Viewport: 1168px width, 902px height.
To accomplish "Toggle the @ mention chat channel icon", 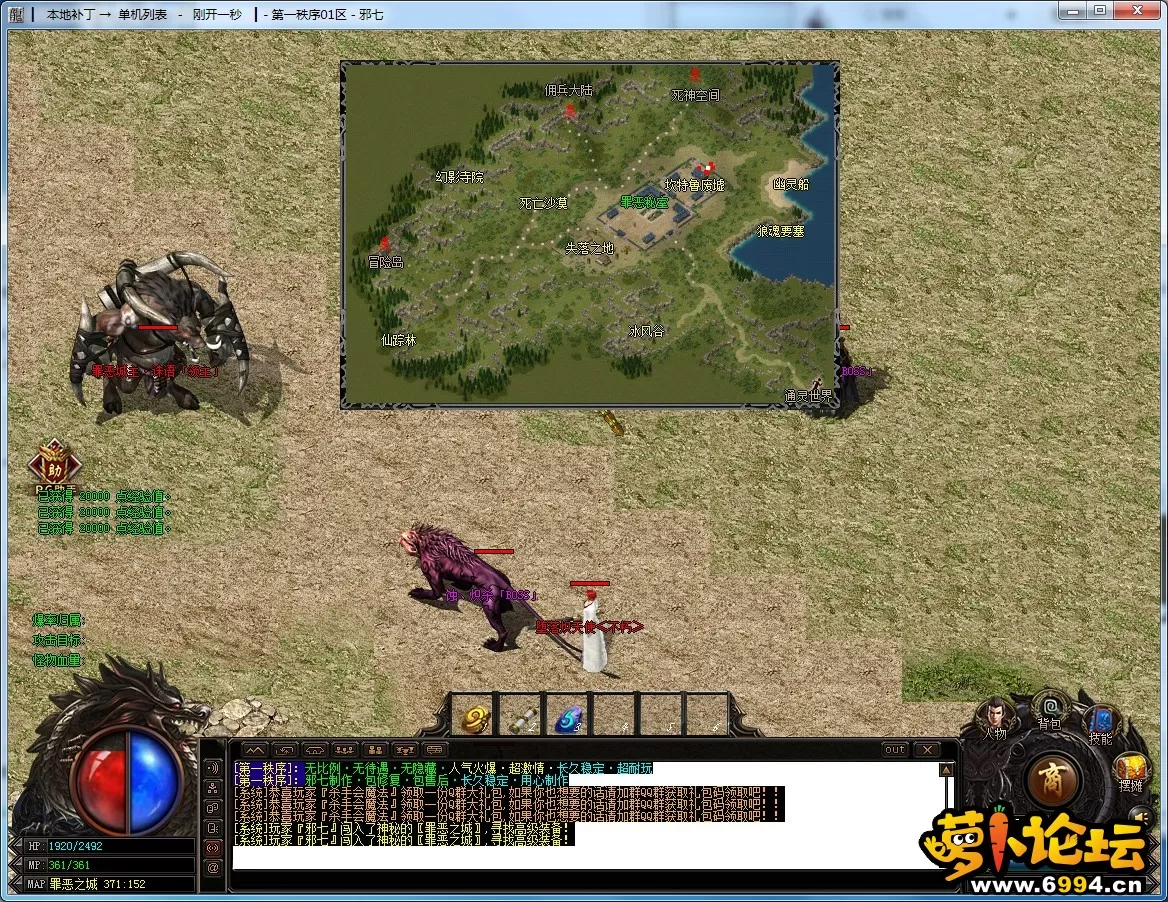I will click(x=213, y=868).
